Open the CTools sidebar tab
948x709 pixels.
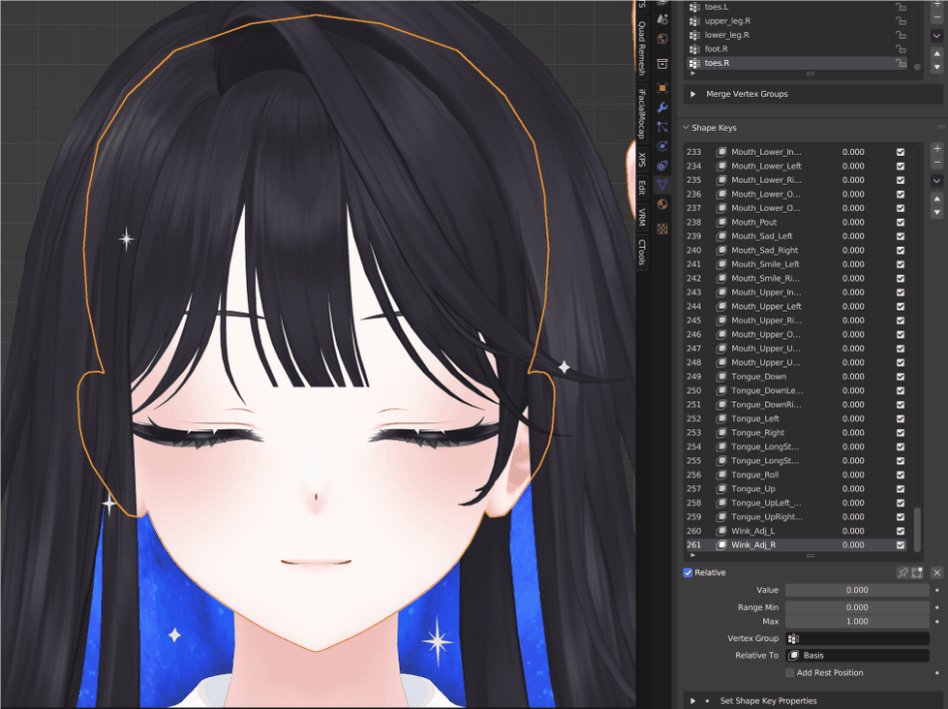click(x=642, y=253)
